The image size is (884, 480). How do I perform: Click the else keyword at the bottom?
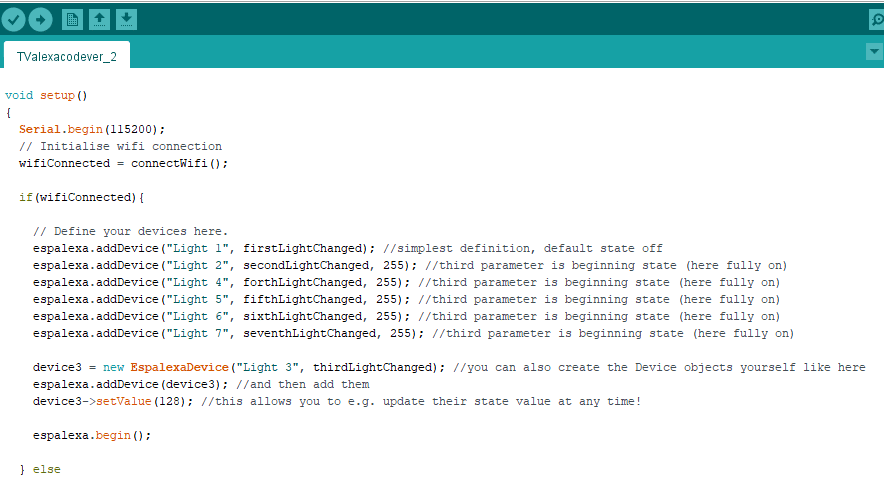[47, 469]
